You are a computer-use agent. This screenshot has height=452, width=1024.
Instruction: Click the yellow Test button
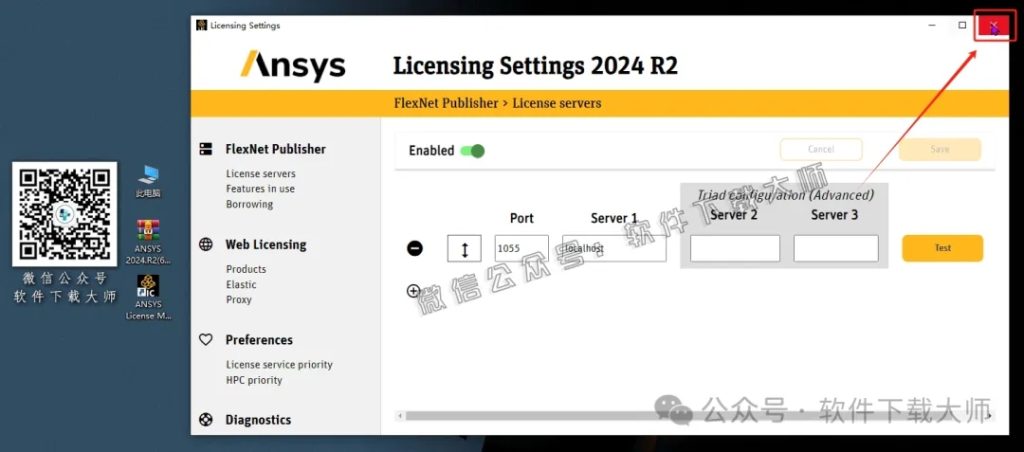point(942,248)
